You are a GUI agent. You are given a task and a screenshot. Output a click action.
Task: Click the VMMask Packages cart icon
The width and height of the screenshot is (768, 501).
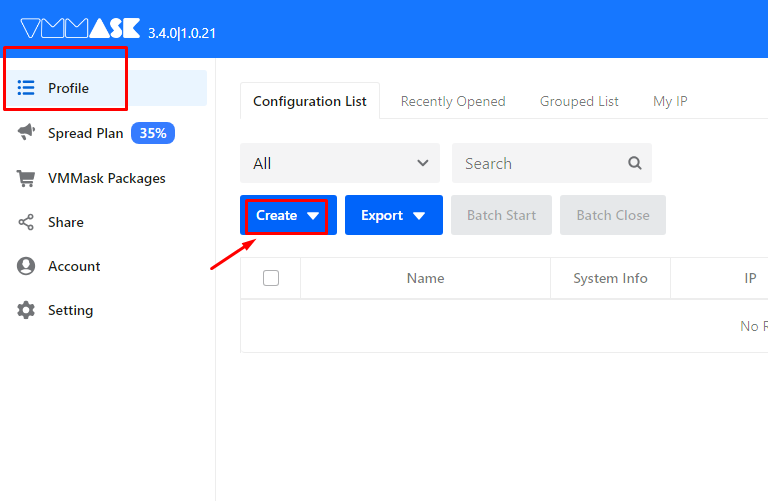click(x=27, y=178)
